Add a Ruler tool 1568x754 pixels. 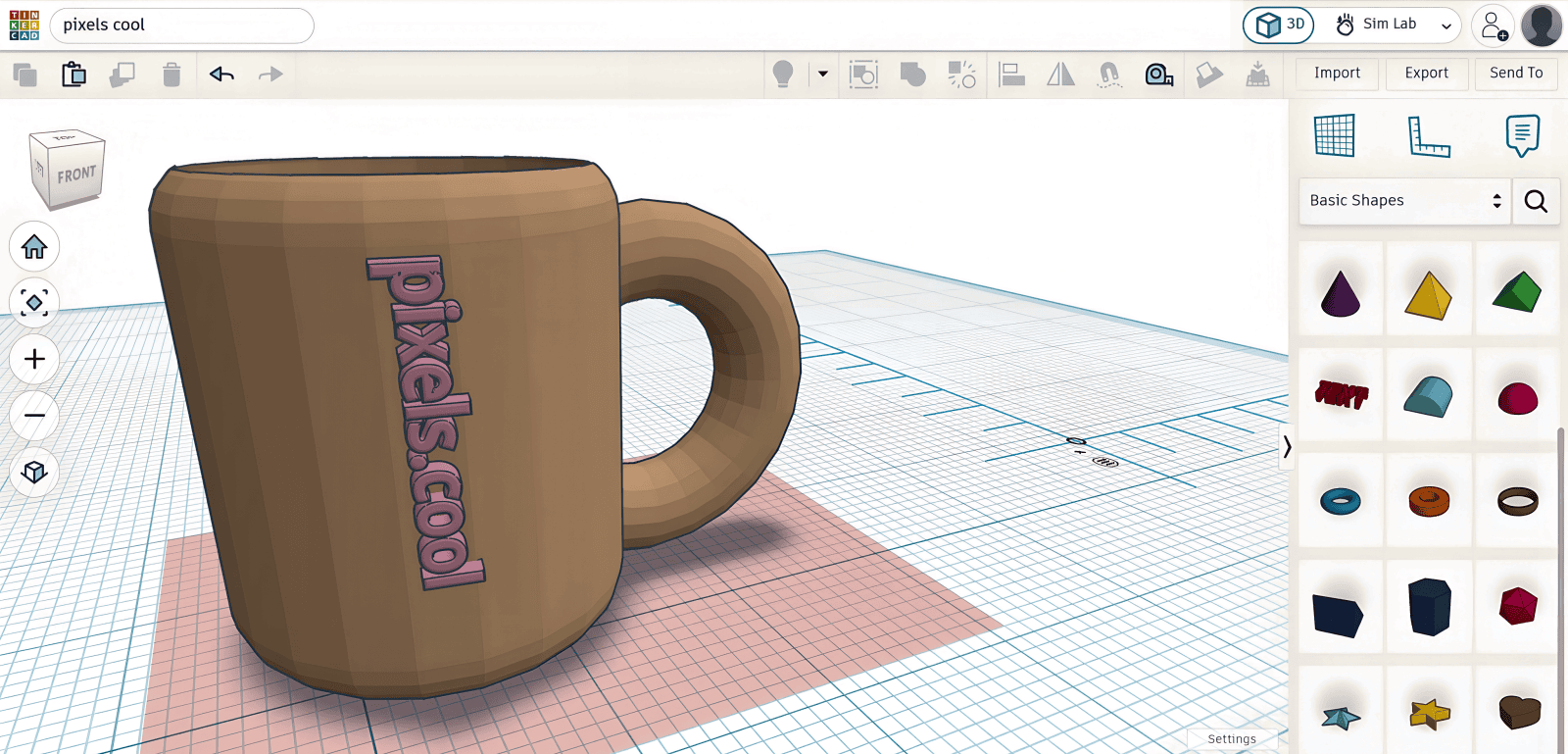click(1429, 135)
